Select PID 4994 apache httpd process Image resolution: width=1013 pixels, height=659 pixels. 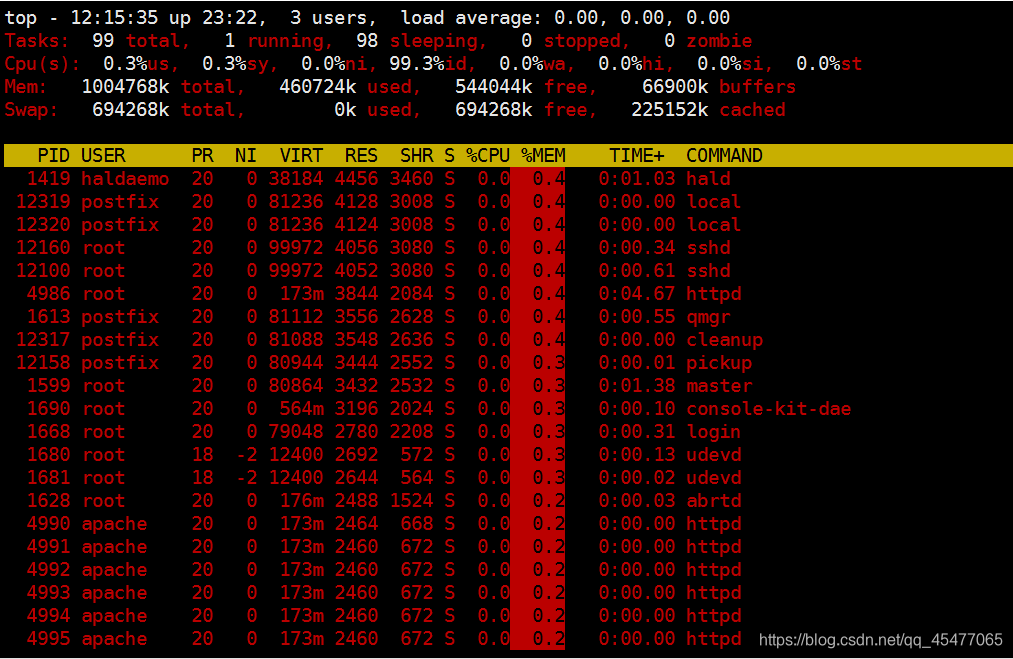tap(48, 616)
